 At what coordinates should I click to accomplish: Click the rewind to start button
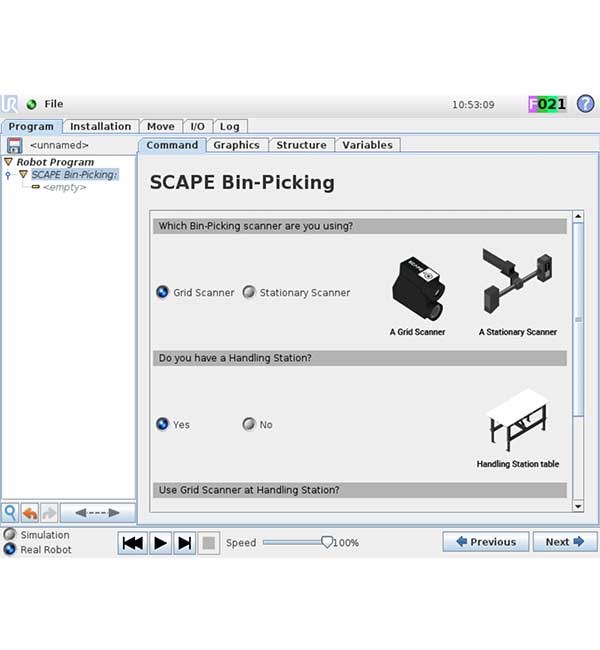pyautogui.click(x=133, y=543)
